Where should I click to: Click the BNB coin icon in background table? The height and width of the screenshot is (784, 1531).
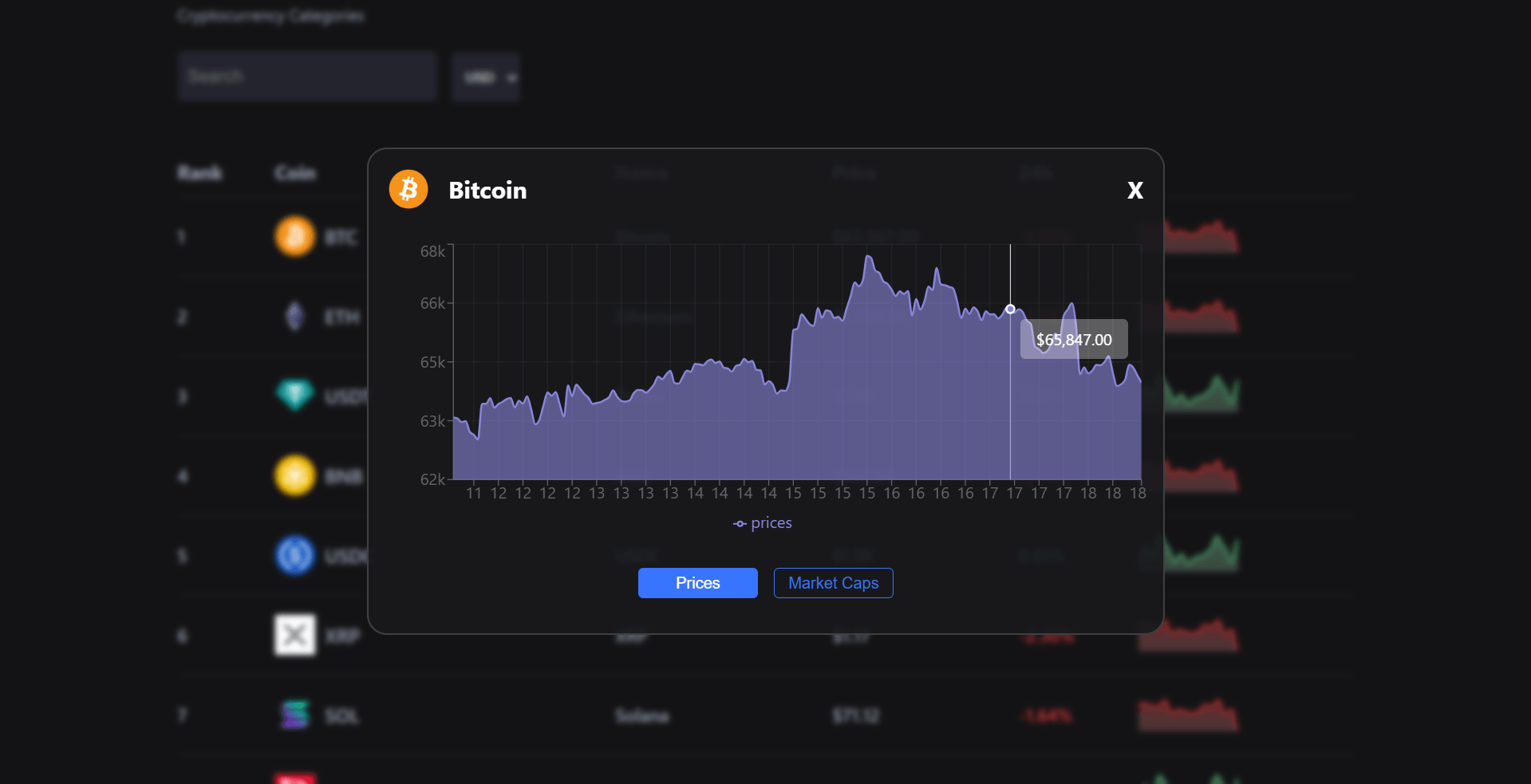point(295,476)
